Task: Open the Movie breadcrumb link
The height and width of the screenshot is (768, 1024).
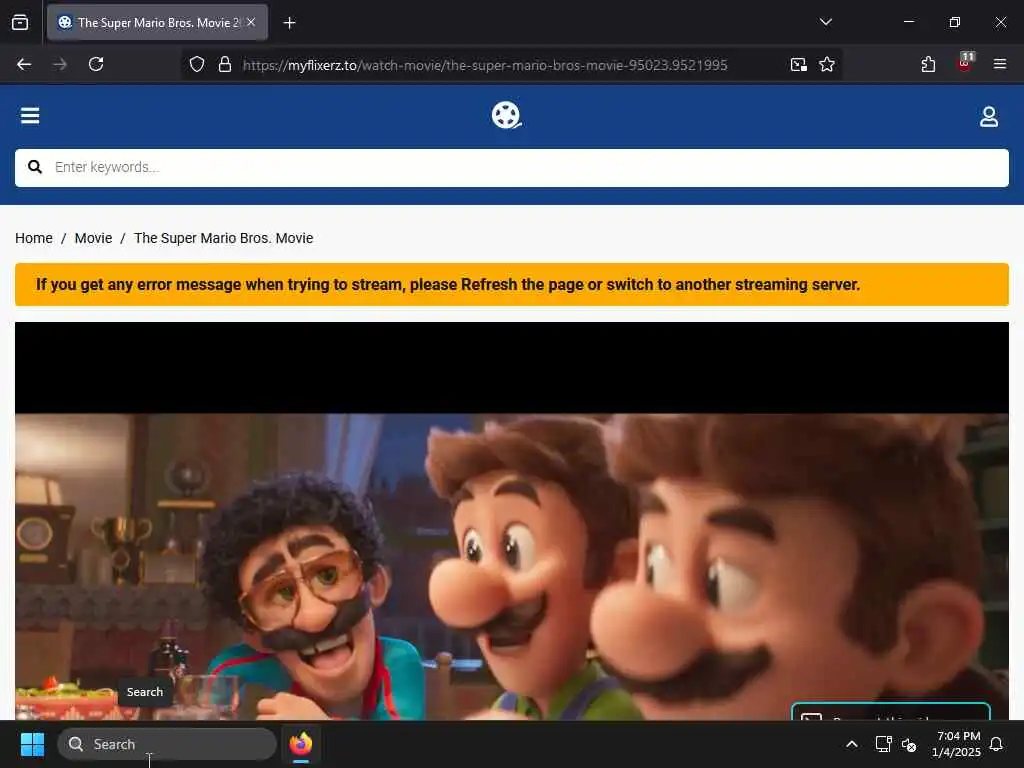Action: [x=93, y=238]
